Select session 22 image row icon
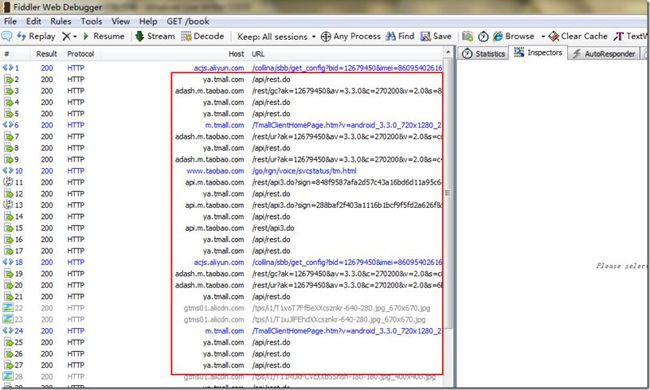650x390 pixels. 8,308
